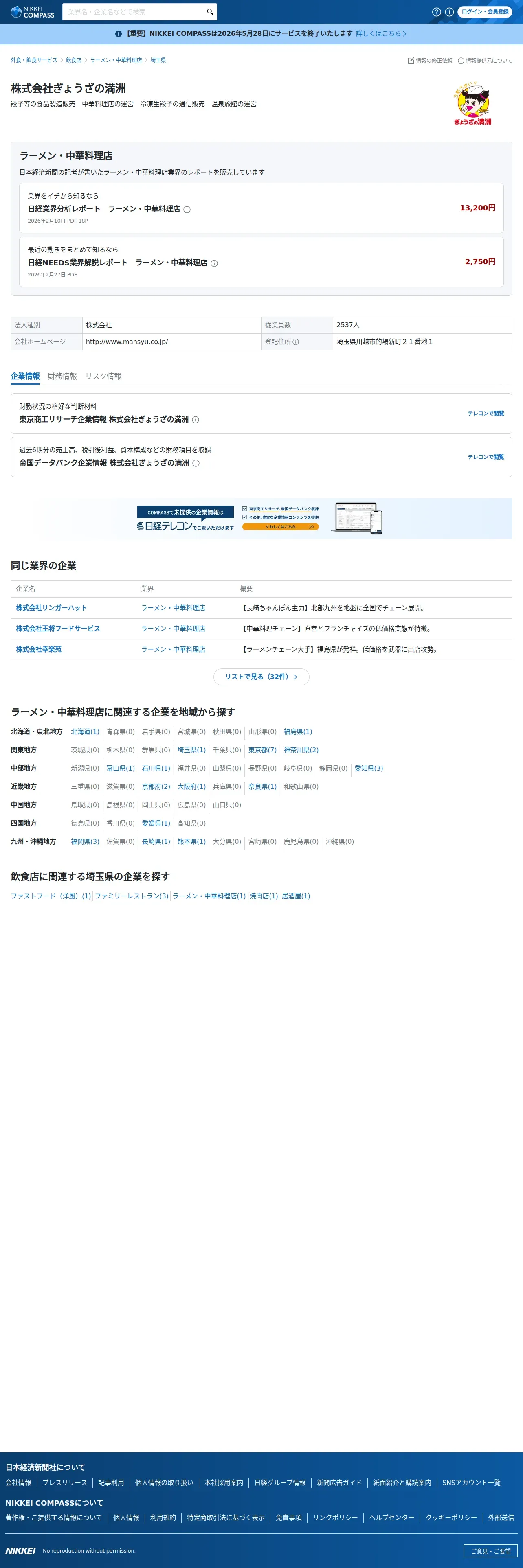The width and height of the screenshot is (523, 1568).
Task: Open 株式会社リンガーハット company link
Action: click(x=52, y=608)
